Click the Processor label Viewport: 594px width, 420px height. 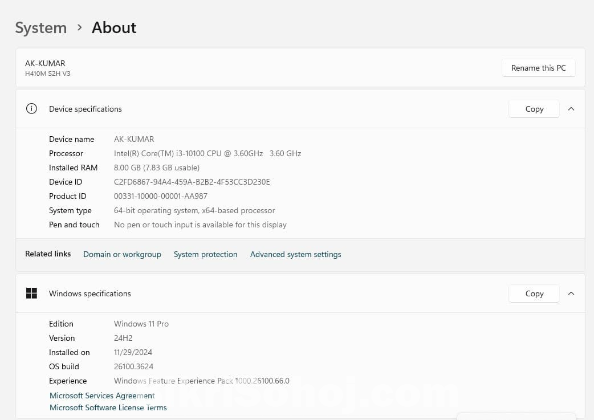[66, 153]
